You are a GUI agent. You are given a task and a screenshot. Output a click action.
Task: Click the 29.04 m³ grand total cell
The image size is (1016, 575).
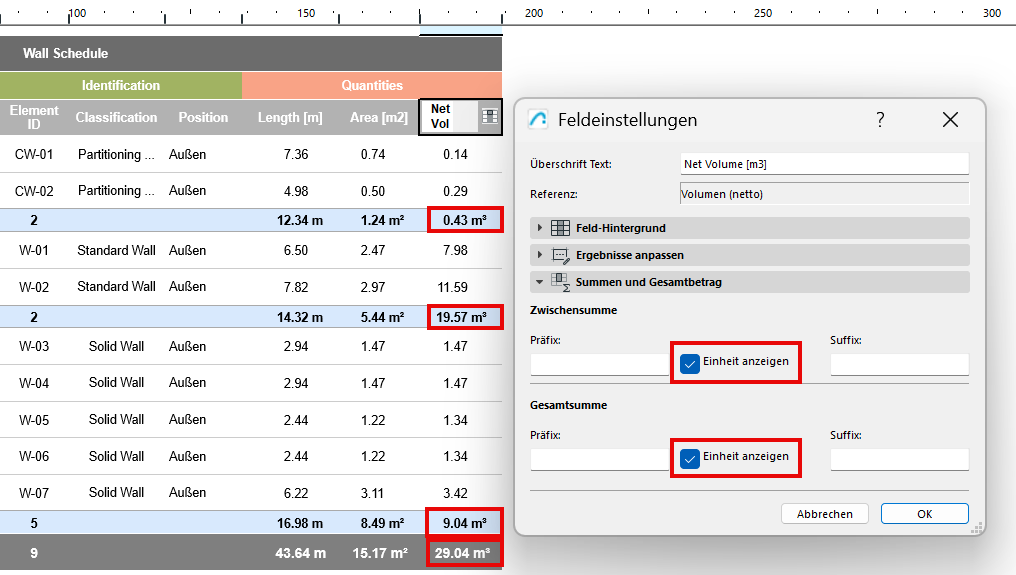pyautogui.click(x=464, y=553)
